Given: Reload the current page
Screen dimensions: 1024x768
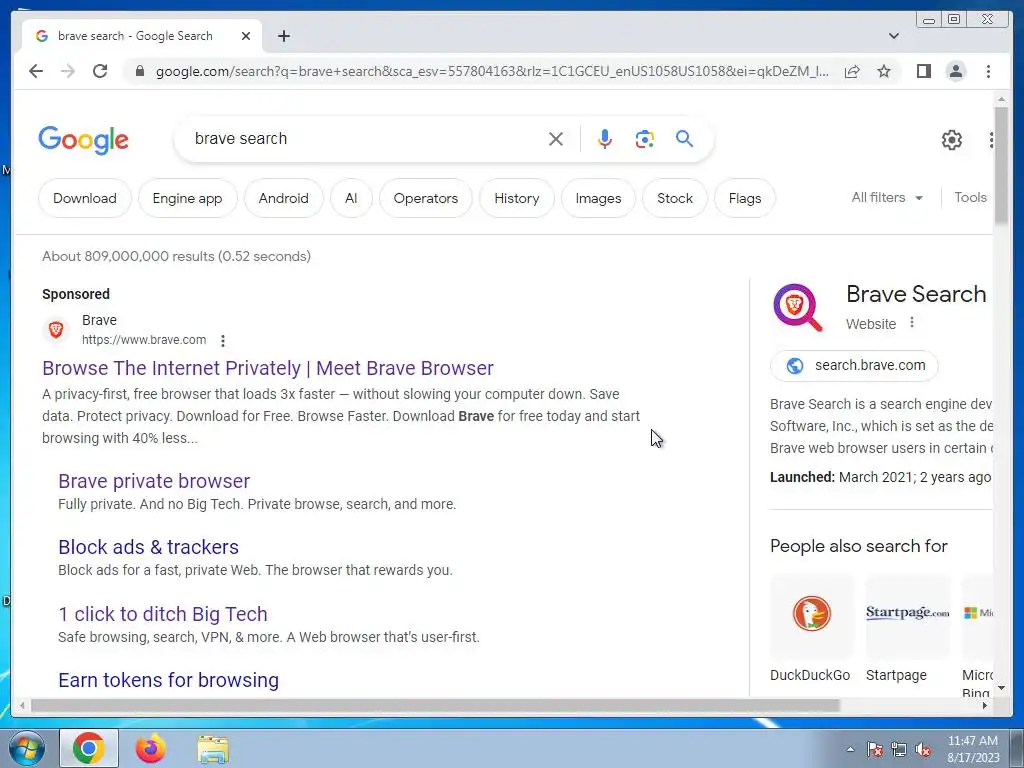Looking at the screenshot, I should pyautogui.click(x=100, y=71).
